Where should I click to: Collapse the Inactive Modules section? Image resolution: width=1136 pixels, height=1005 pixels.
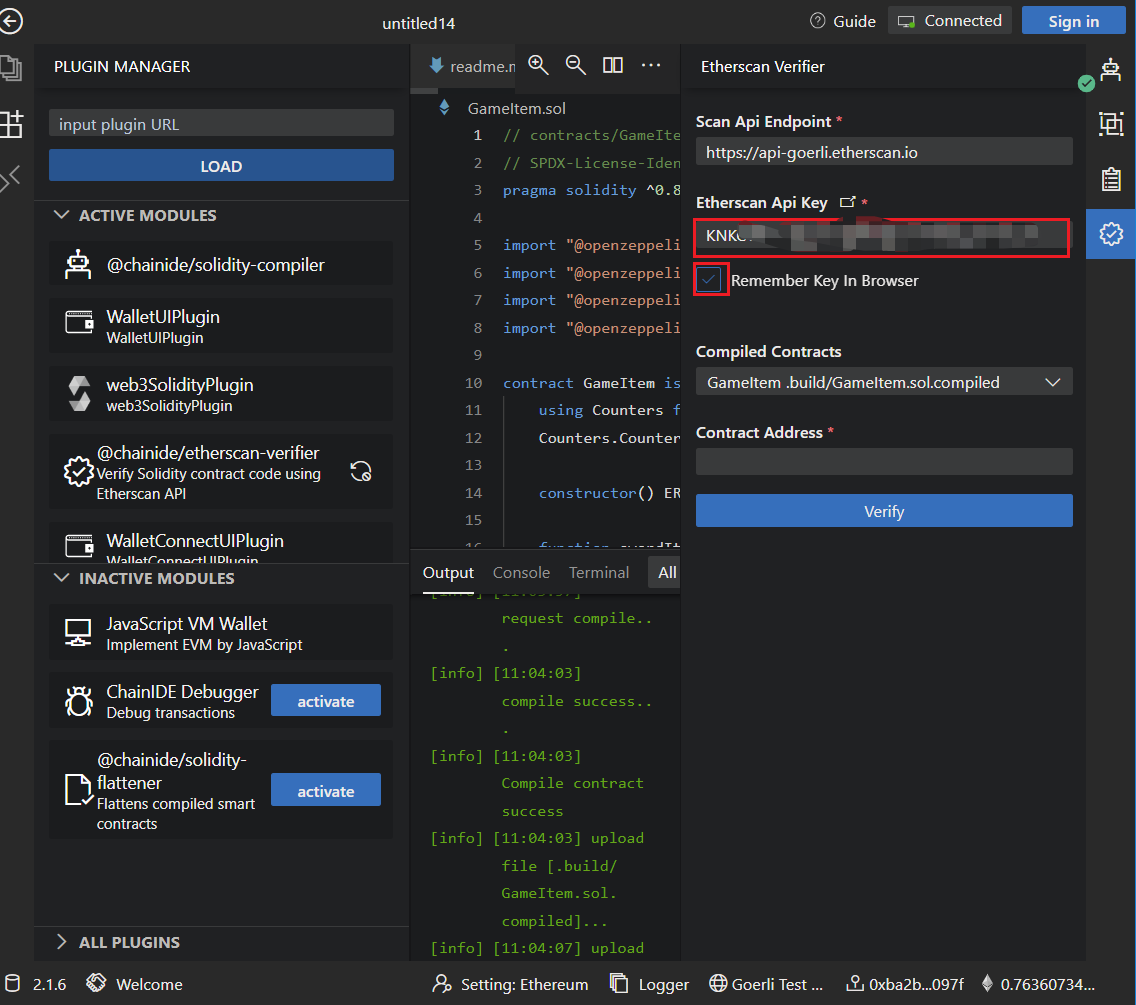[x=62, y=579]
